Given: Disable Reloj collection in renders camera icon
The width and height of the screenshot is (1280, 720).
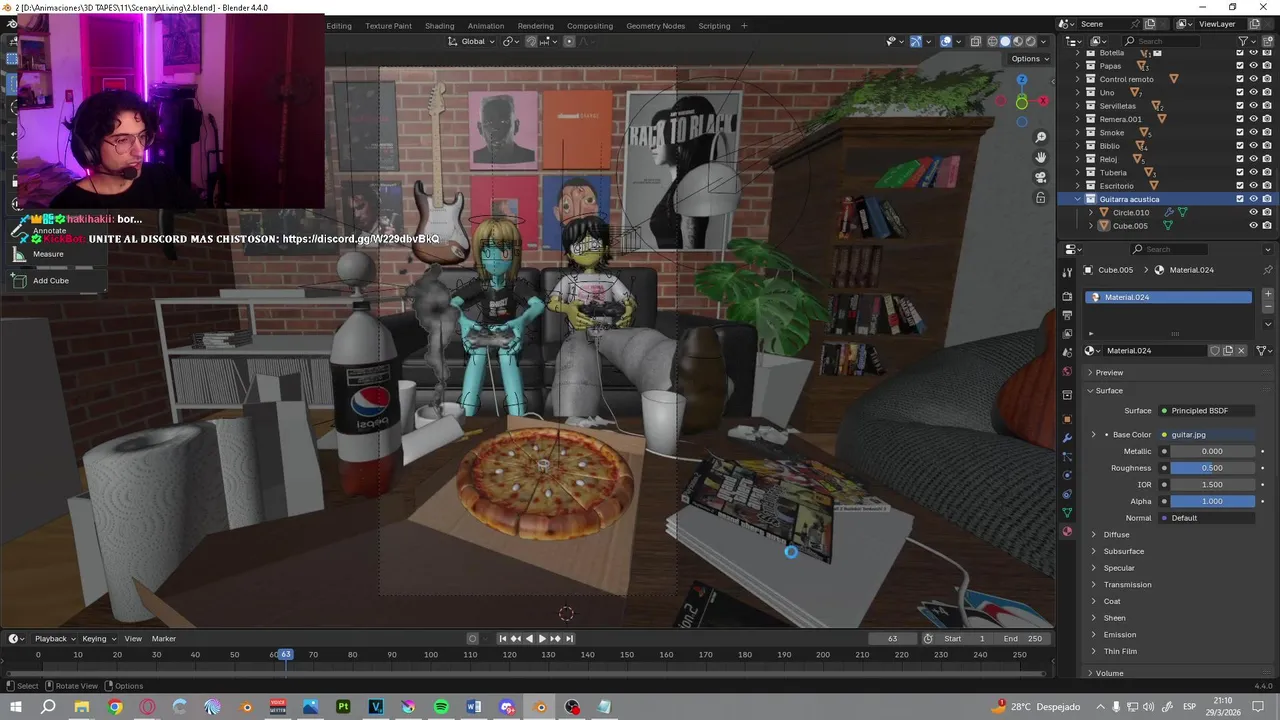Looking at the screenshot, I should pos(1267,159).
